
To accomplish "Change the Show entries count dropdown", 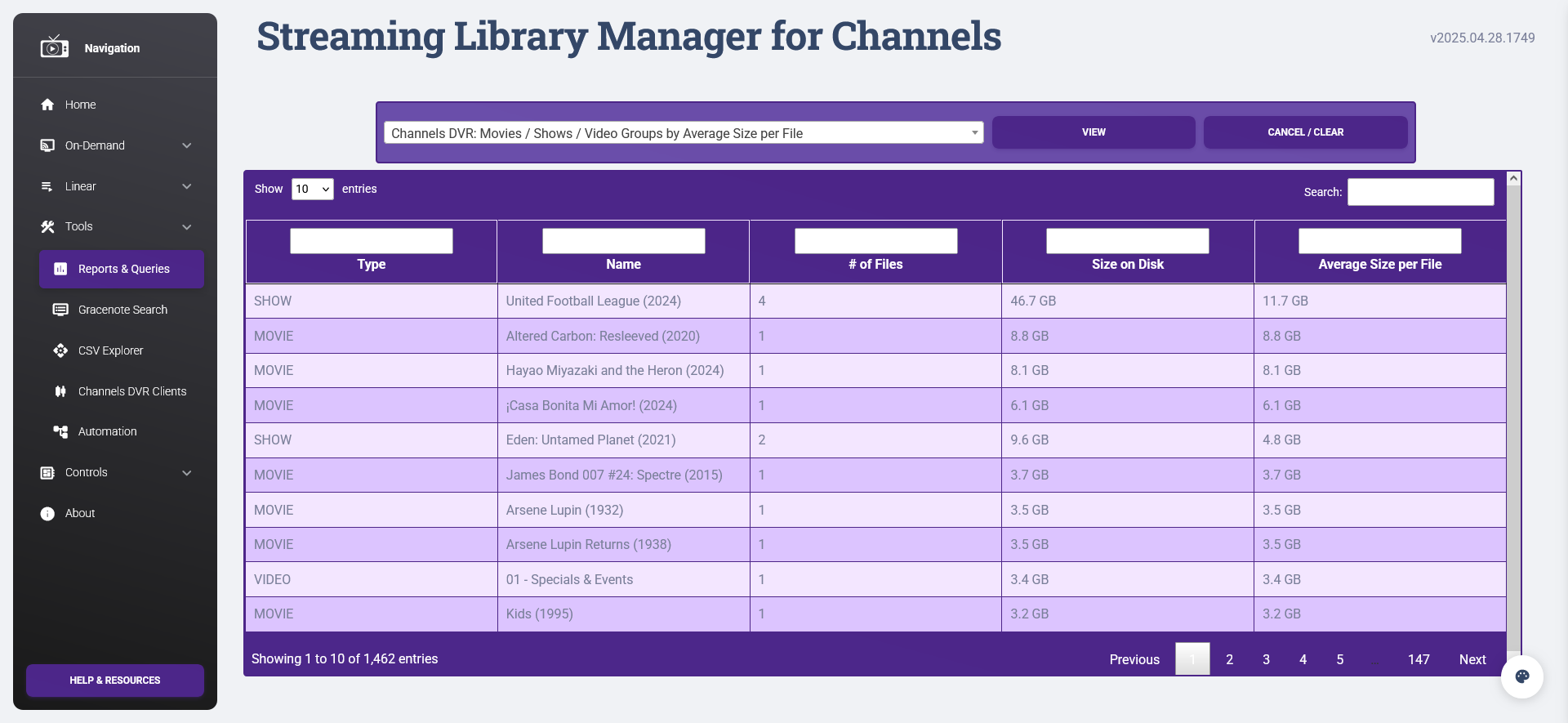I will pos(312,190).
